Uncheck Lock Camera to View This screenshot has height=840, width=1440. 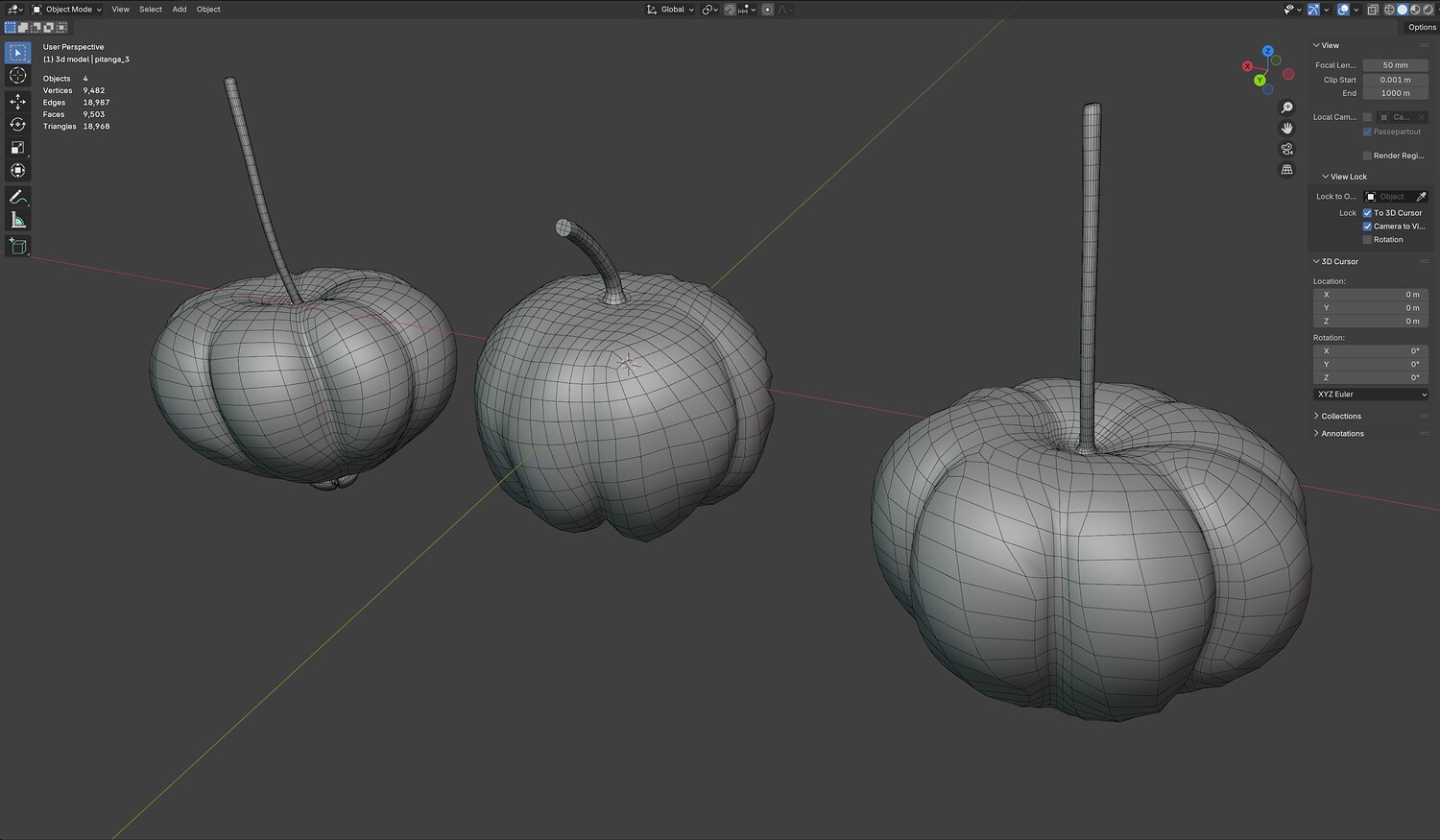(x=1367, y=227)
